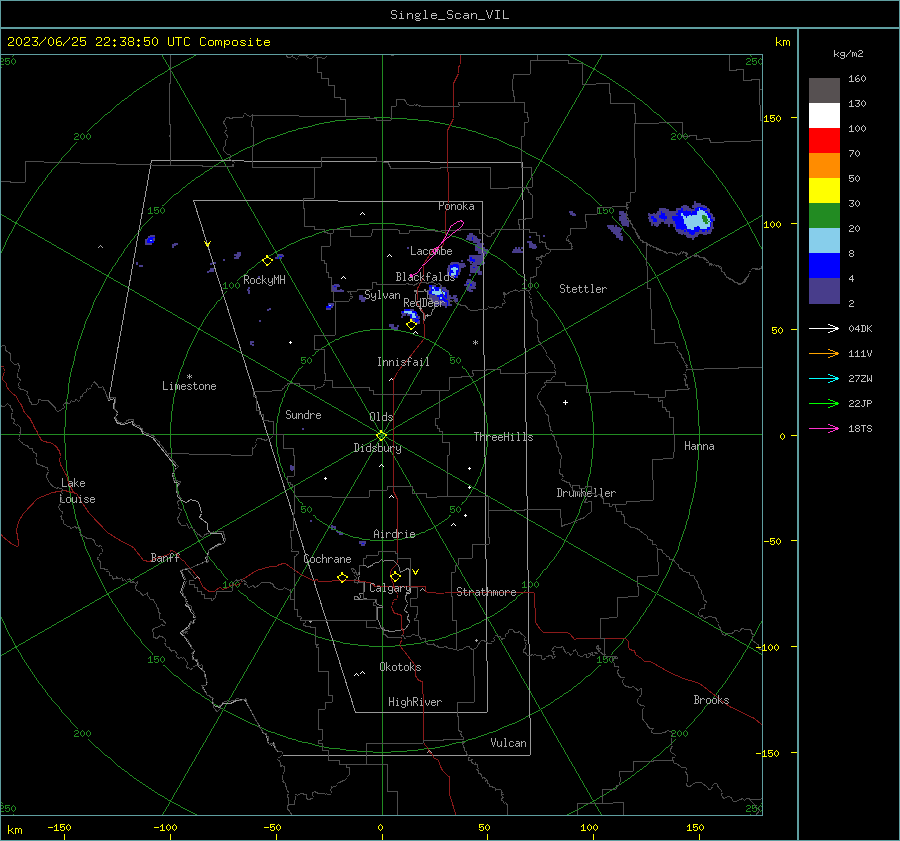Select the yellow 30-50 legend swatch
The width and height of the screenshot is (900, 841).
click(x=824, y=191)
